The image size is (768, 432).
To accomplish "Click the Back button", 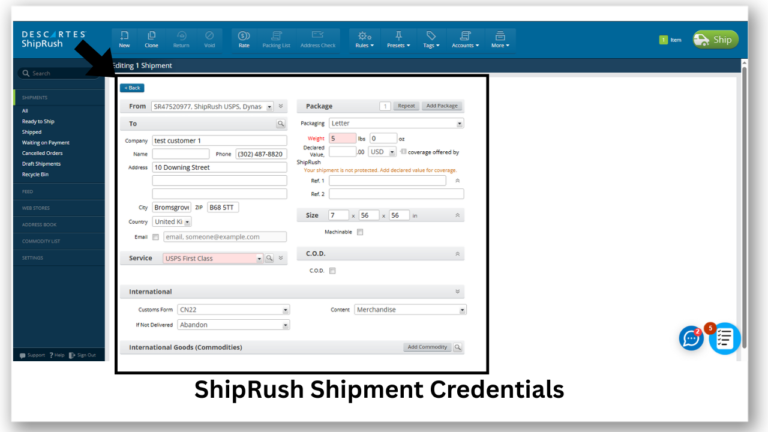I will (132, 88).
